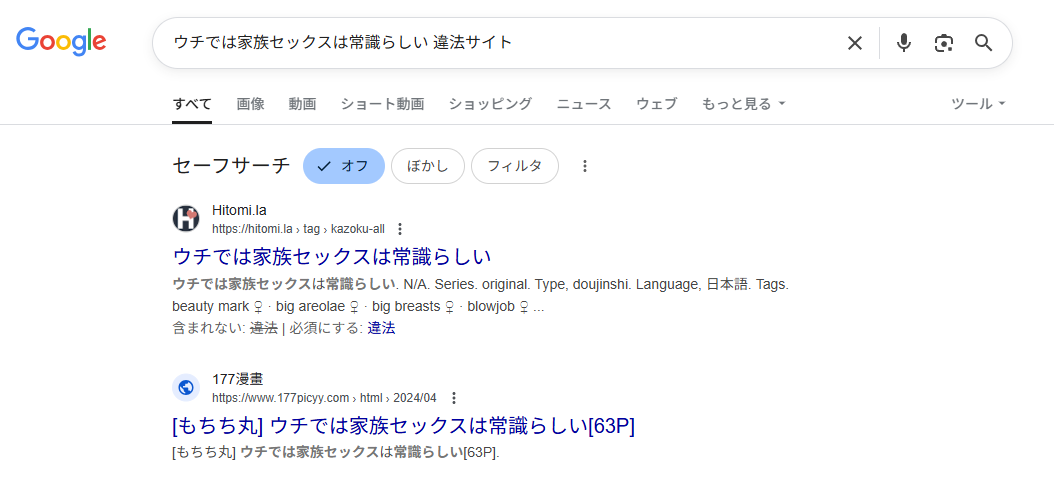Click the セーフサーチ label text
1054x478 pixels.
[231, 166]
